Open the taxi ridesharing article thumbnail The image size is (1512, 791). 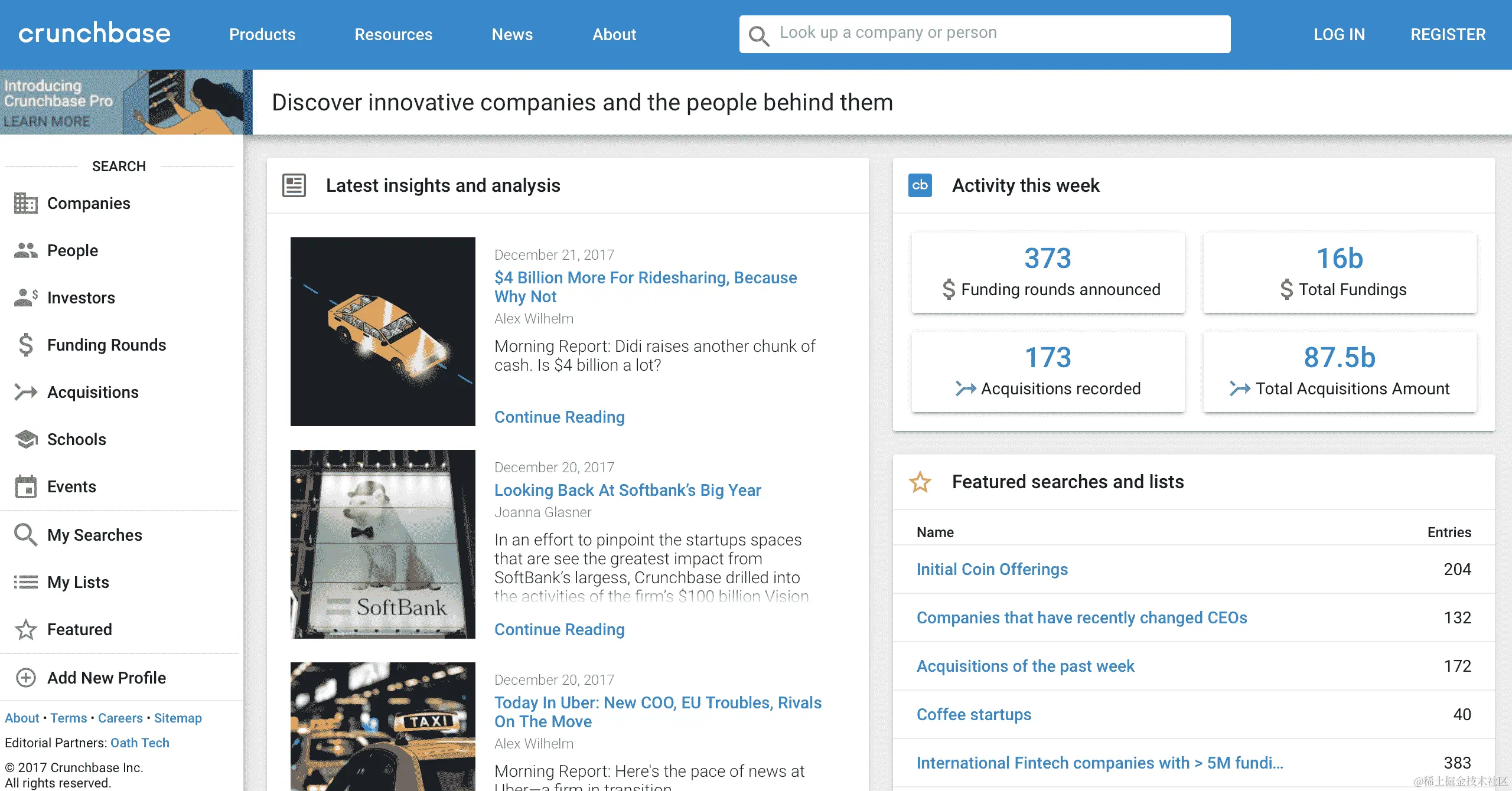click(x=383, y=332)
